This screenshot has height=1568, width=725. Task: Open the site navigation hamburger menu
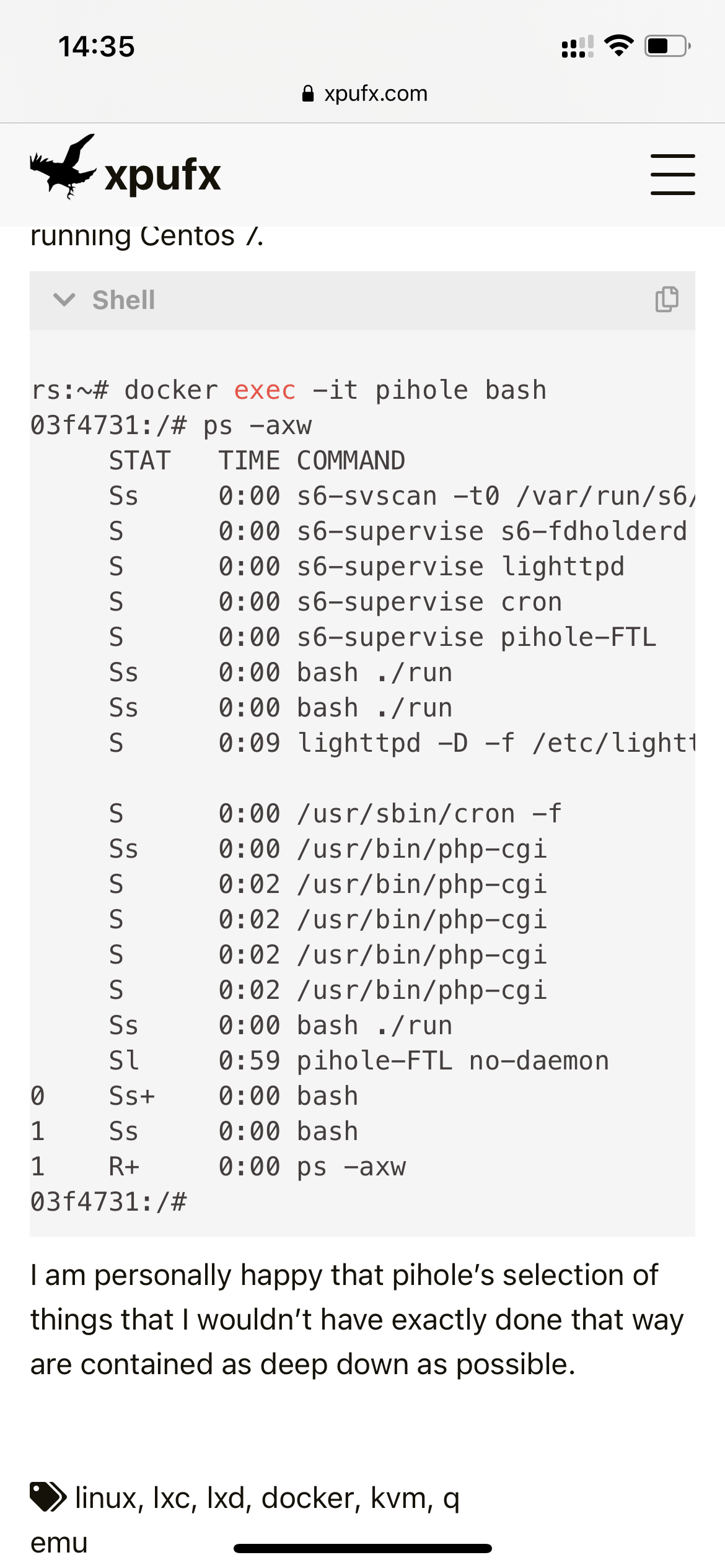coord(673,174)
